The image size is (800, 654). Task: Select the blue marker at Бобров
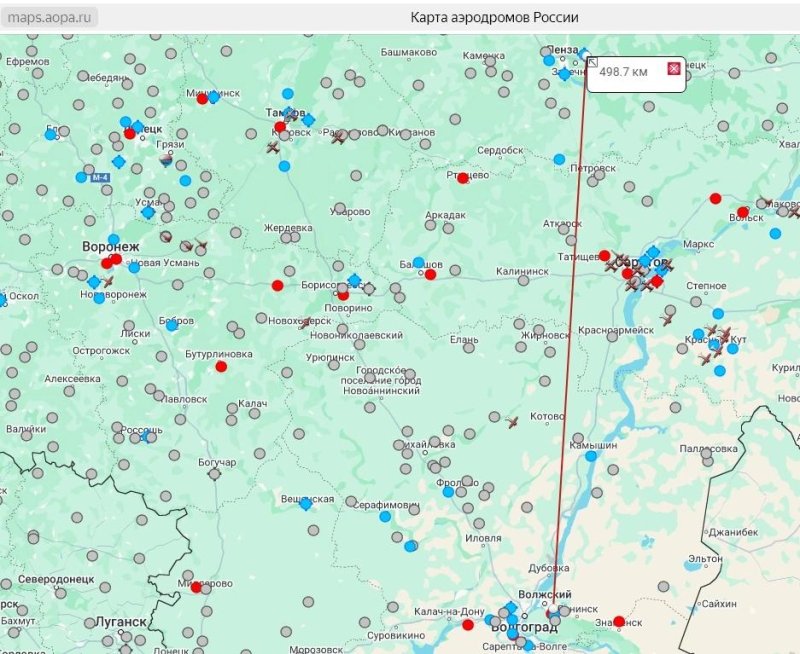click(172, 325)
